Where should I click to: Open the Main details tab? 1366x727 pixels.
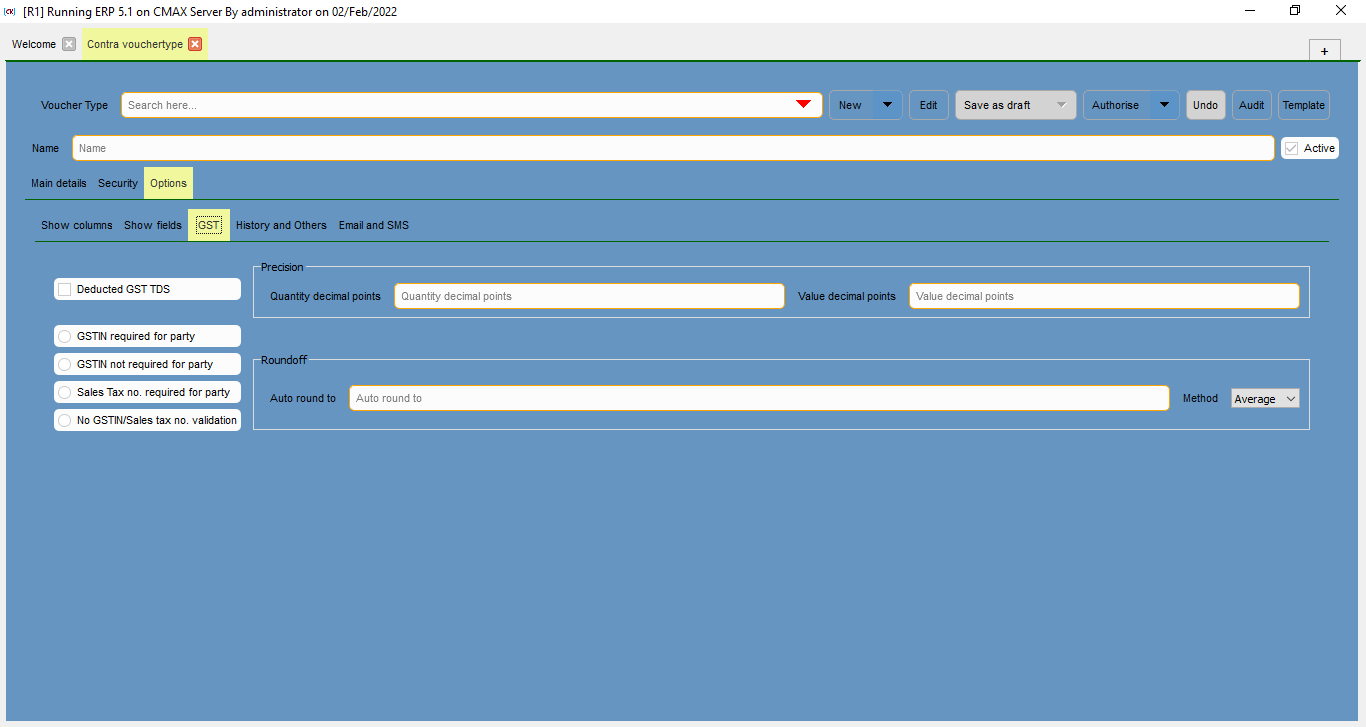click(x=59, y=183)
